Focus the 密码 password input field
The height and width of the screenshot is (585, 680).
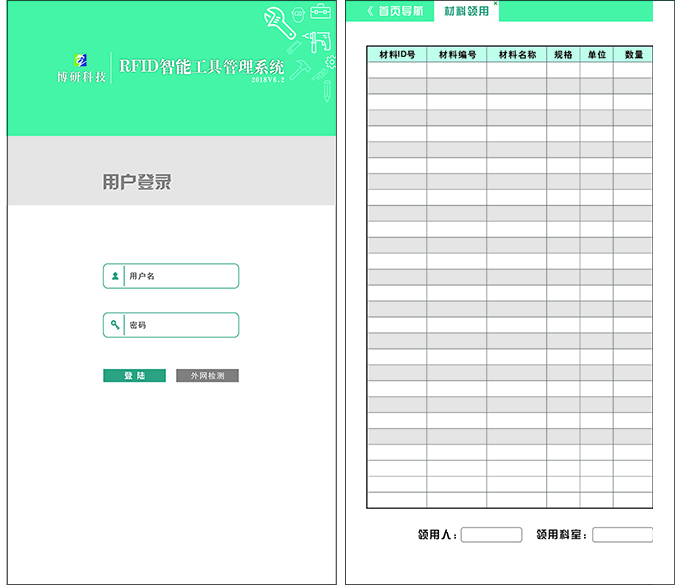(181, 325)
